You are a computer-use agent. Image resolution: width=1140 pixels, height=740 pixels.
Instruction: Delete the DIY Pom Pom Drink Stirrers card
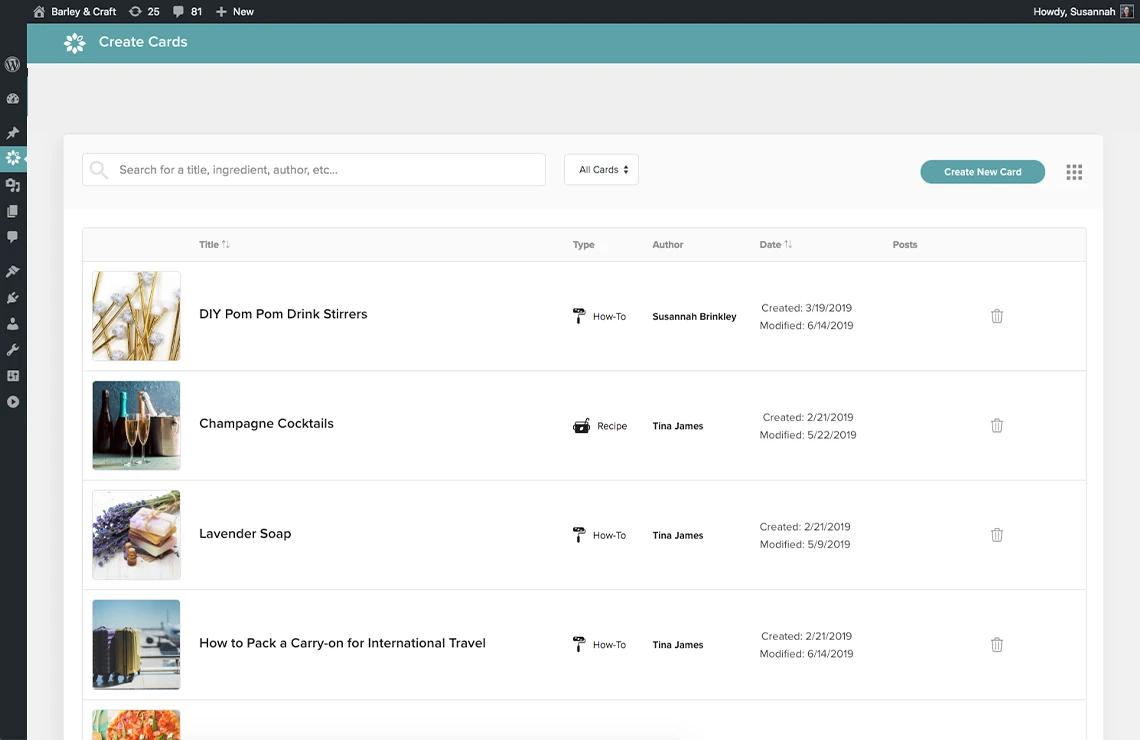tap(997, 316)
